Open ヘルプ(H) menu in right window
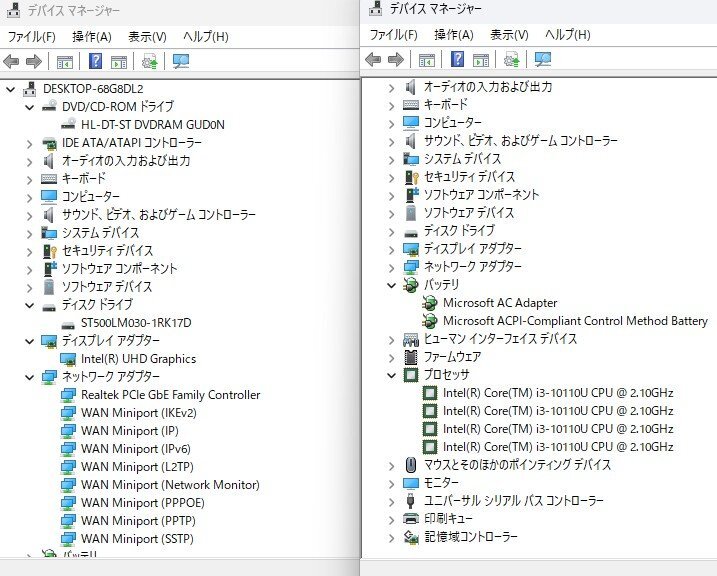This screenshot has height=576, width=717. pyautogui.click(x=567, y=35)
